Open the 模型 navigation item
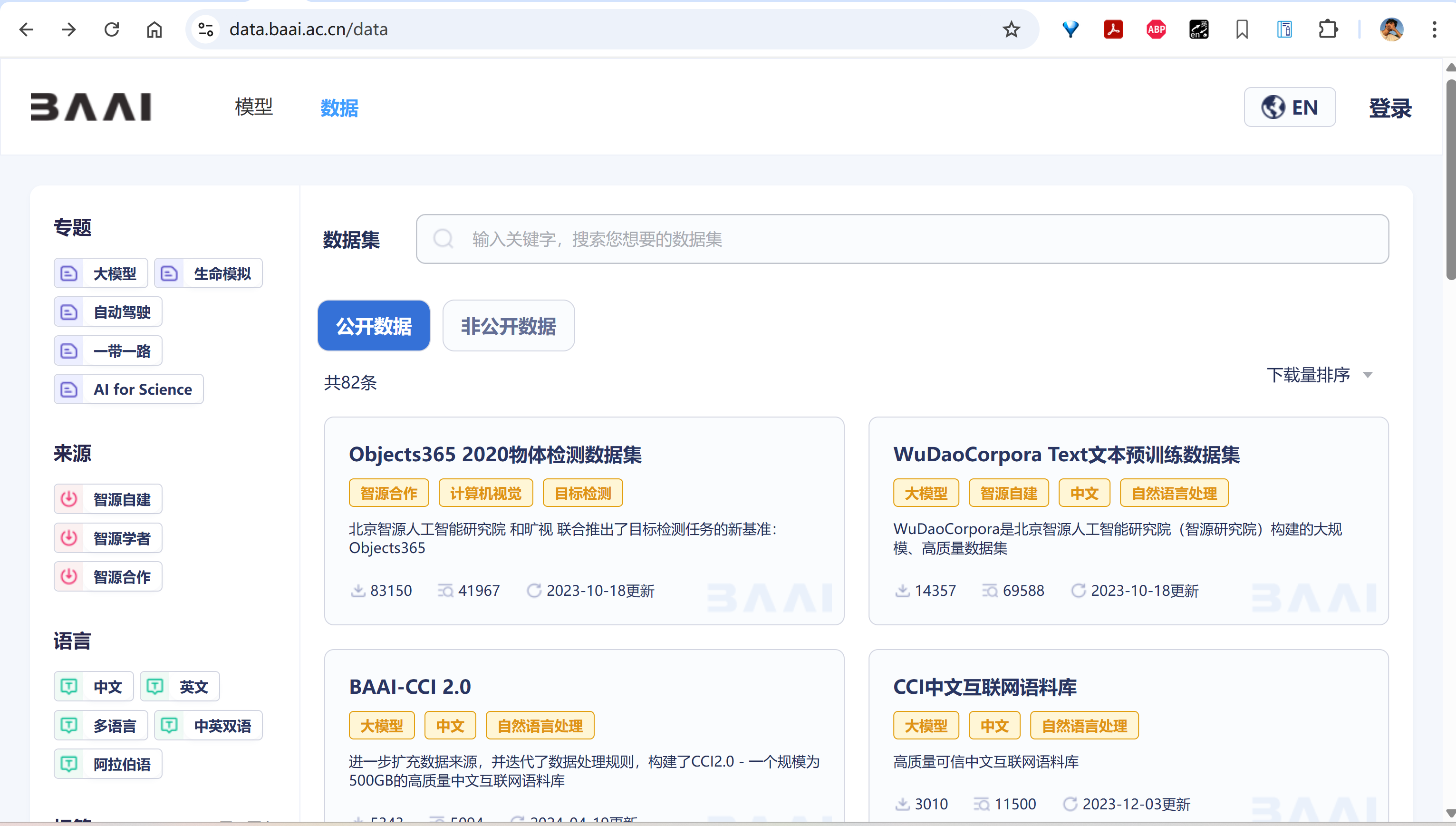The height and width of the screenshot is (826, 1456). point(253,107)
